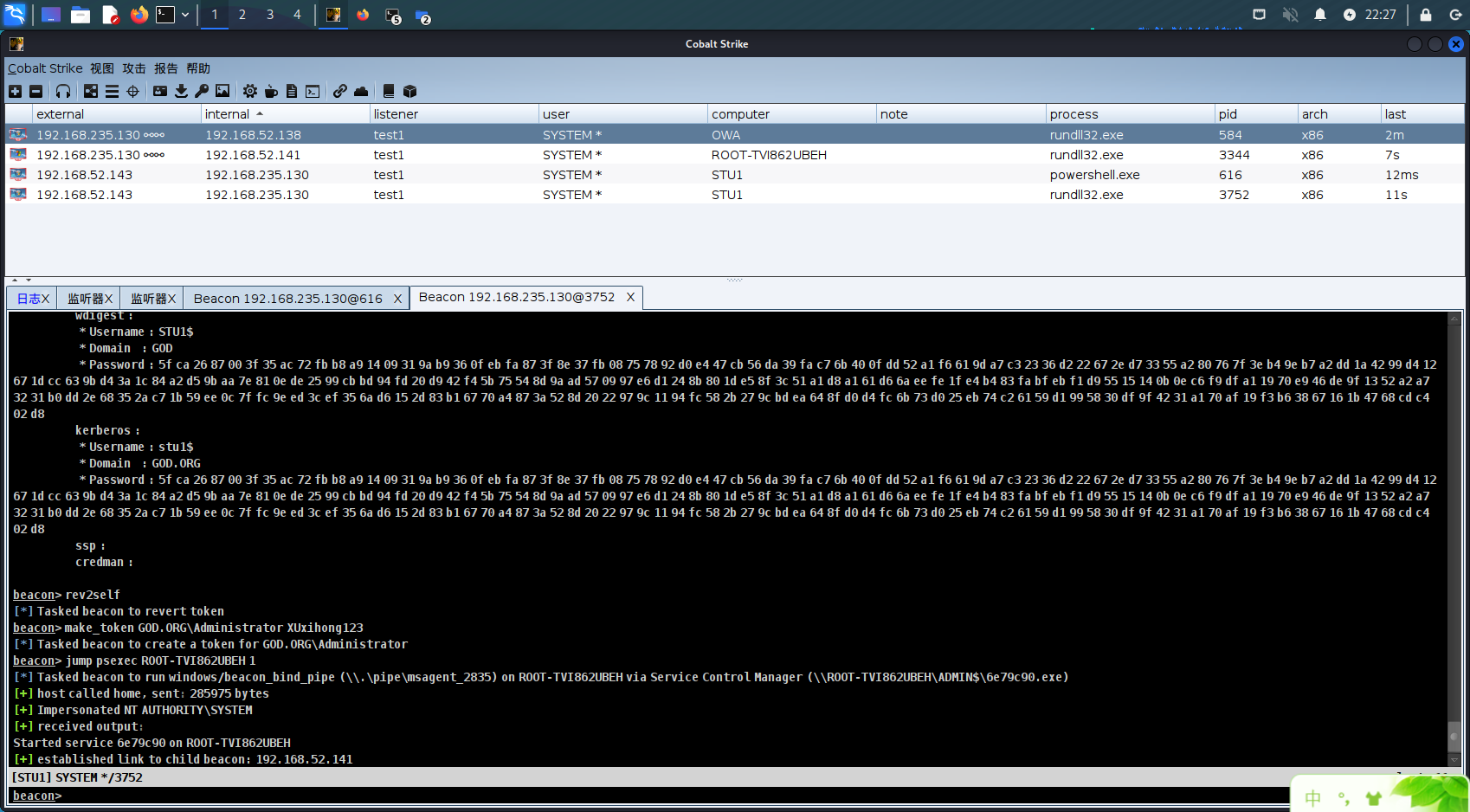Open the file manager panel launcher
Image resolution: width=1470 pixels, height=812 pixels.
[x=81, y=15]
